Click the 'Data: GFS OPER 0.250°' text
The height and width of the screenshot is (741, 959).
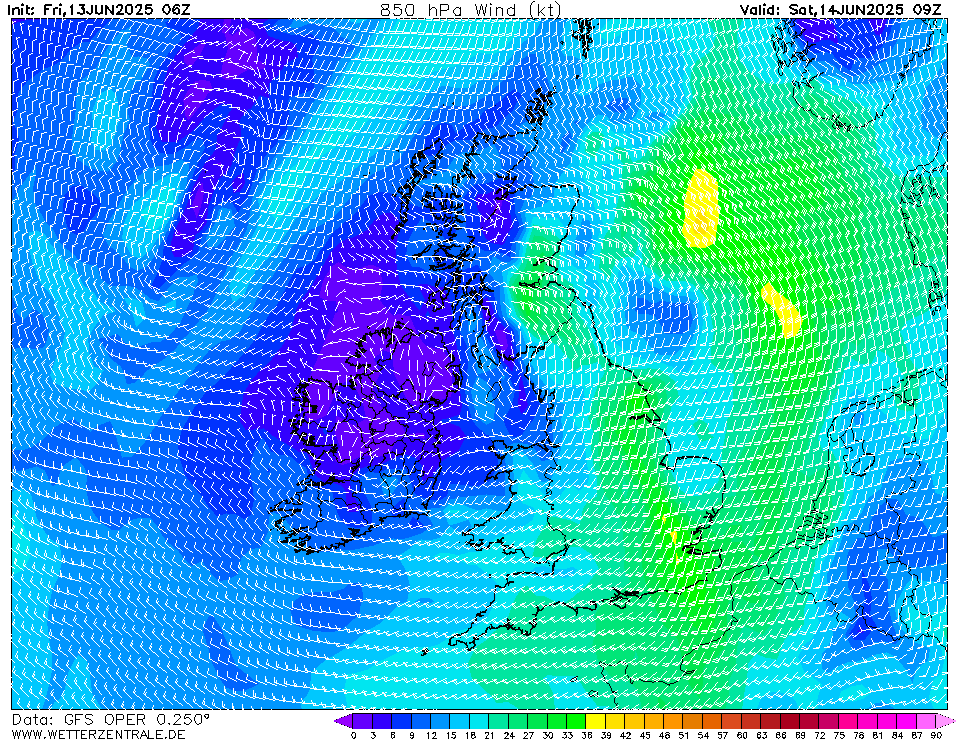pos(111,720)
